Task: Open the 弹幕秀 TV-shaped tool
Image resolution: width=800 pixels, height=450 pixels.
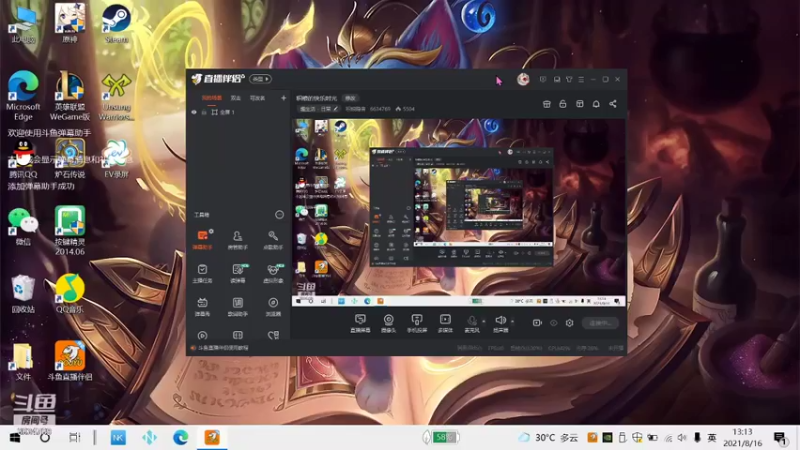Action: pyautogui.click(x=203, y=307)
